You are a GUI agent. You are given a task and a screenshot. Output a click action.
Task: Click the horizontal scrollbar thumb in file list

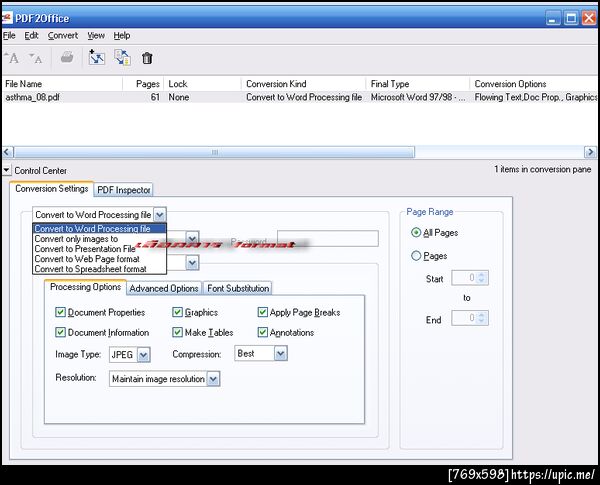pos(214,152)
